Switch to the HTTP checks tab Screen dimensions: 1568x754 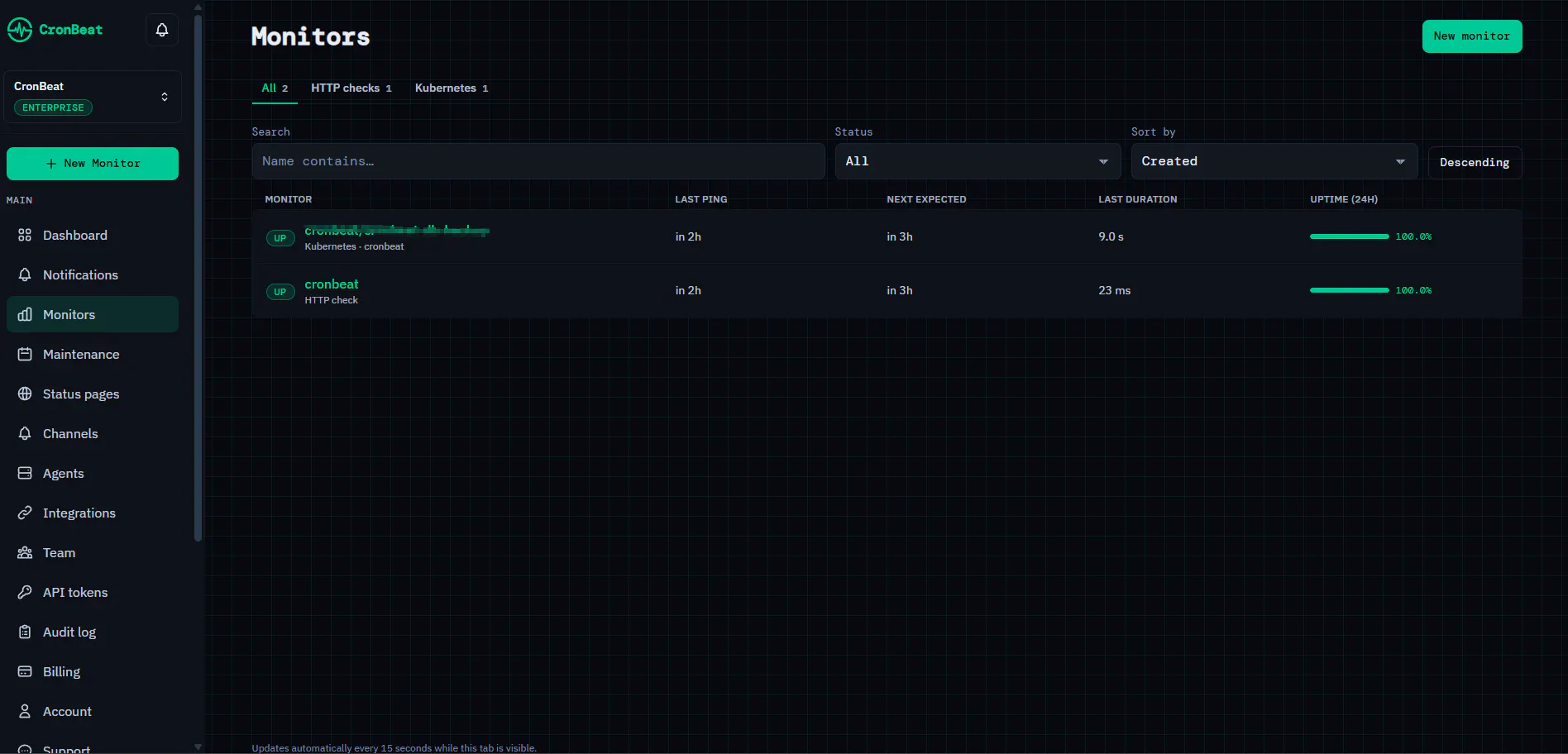(x=351, y=88)
